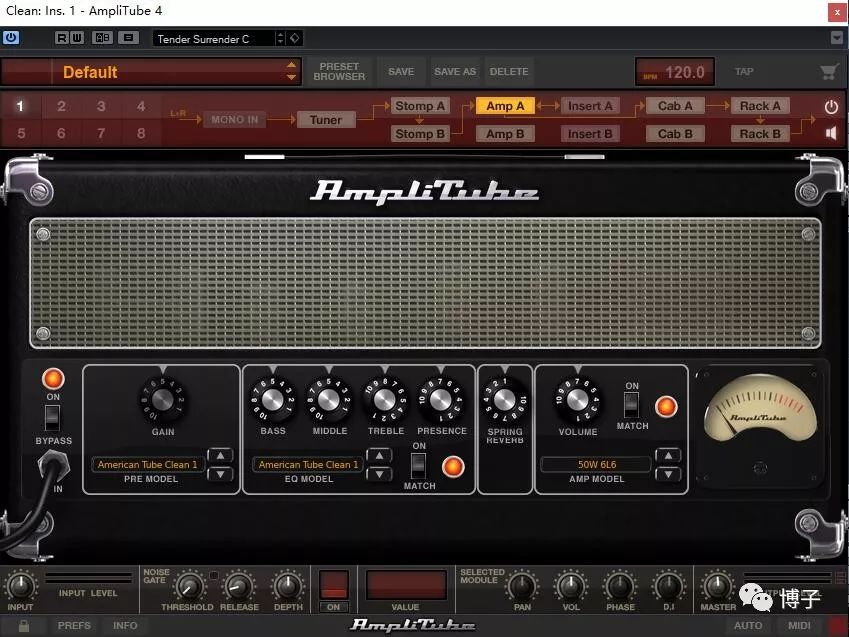Viewport: 849px width, 637px height.
Task: Select signal chain preset 2
Action: tap(61, 106)
